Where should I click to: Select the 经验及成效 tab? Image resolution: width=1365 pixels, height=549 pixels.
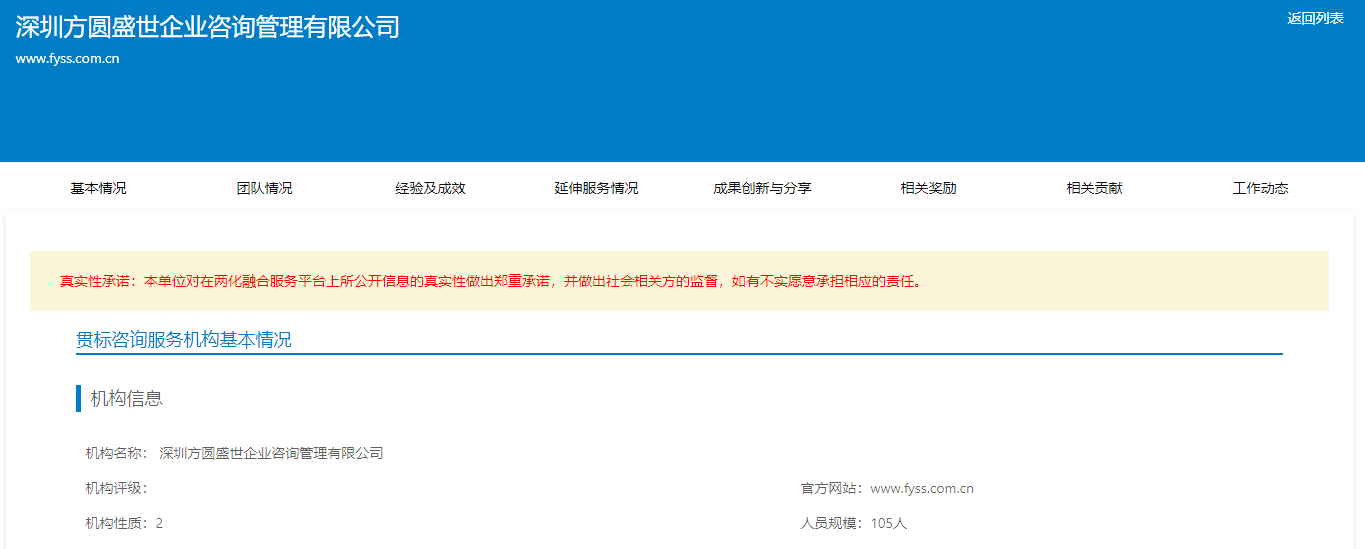pyautogui.click(x=430, y=188)
